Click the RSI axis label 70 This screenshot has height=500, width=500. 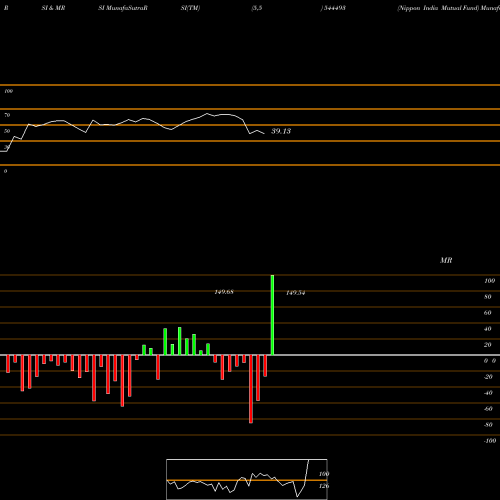7,115
